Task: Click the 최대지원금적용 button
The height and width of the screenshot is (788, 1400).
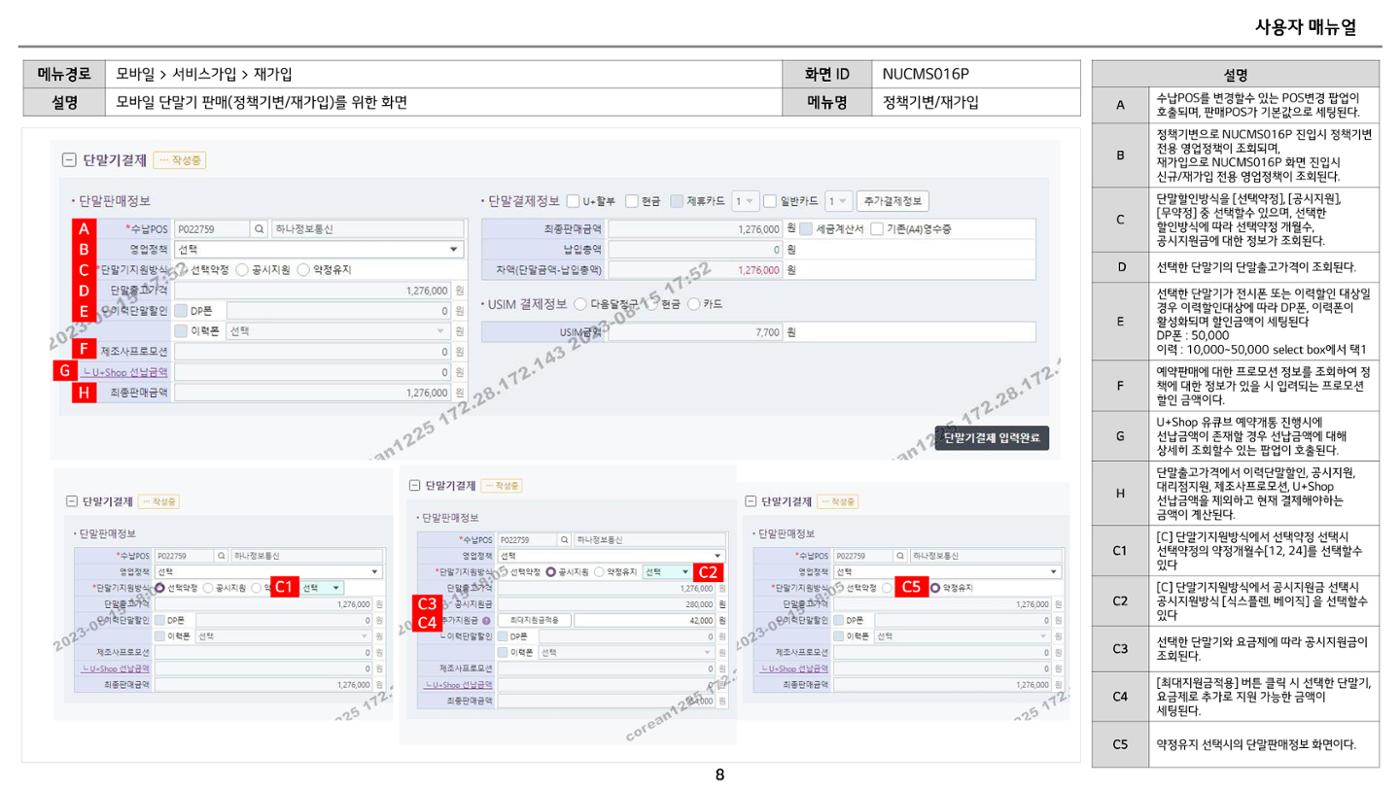Action: point(535,621)
